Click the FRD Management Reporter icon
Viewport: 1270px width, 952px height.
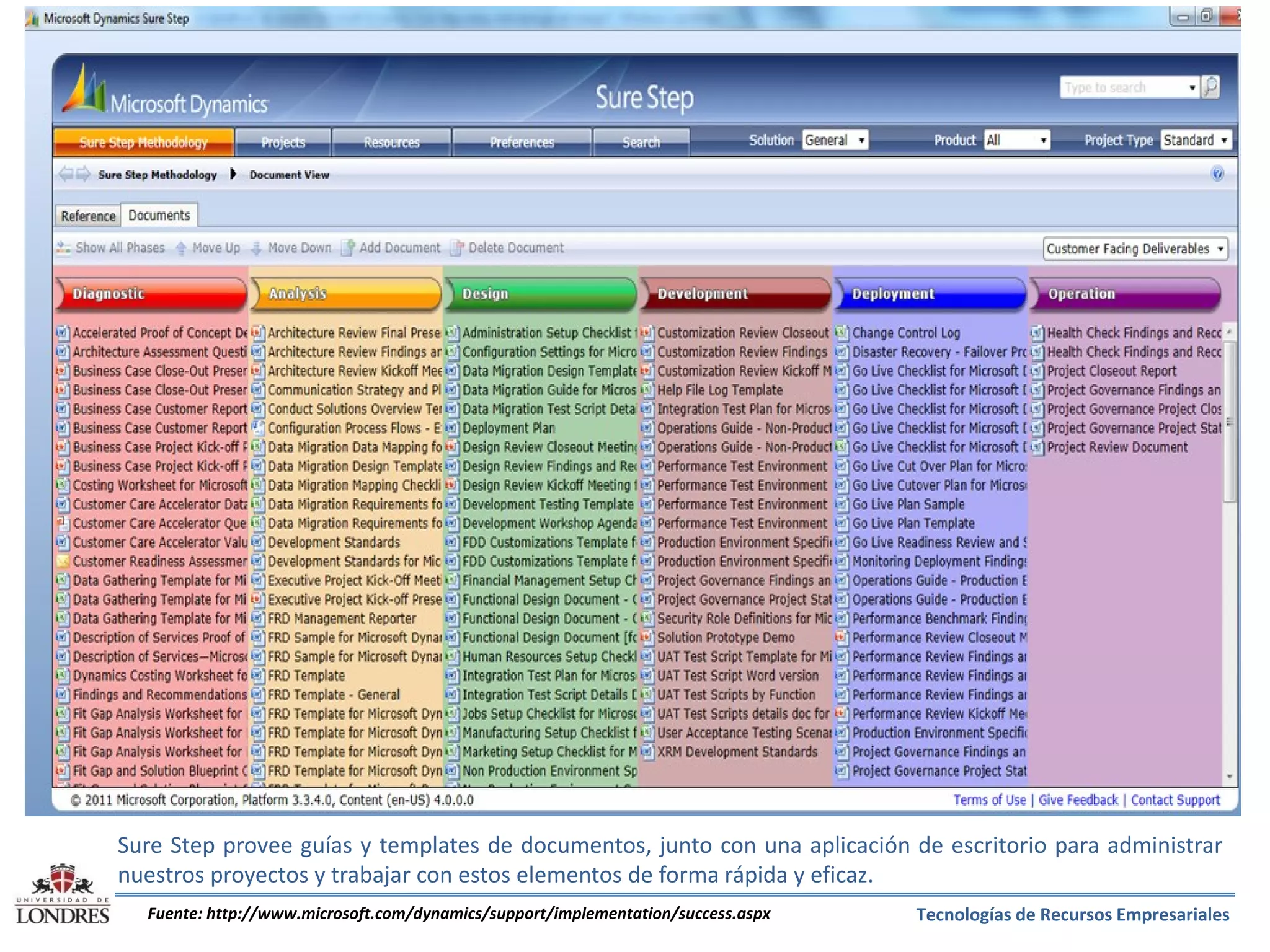[x=257, y=619]
